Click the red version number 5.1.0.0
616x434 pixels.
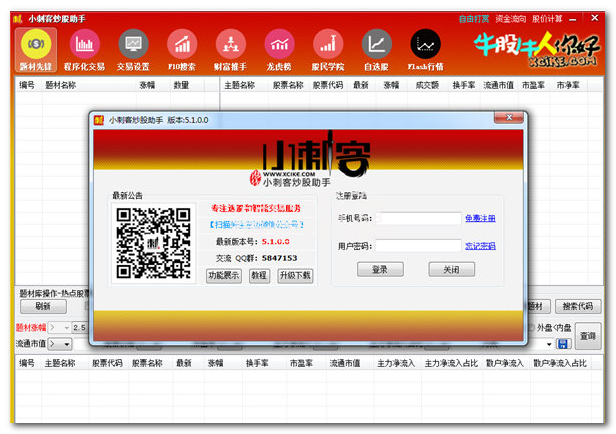(275, 242)
